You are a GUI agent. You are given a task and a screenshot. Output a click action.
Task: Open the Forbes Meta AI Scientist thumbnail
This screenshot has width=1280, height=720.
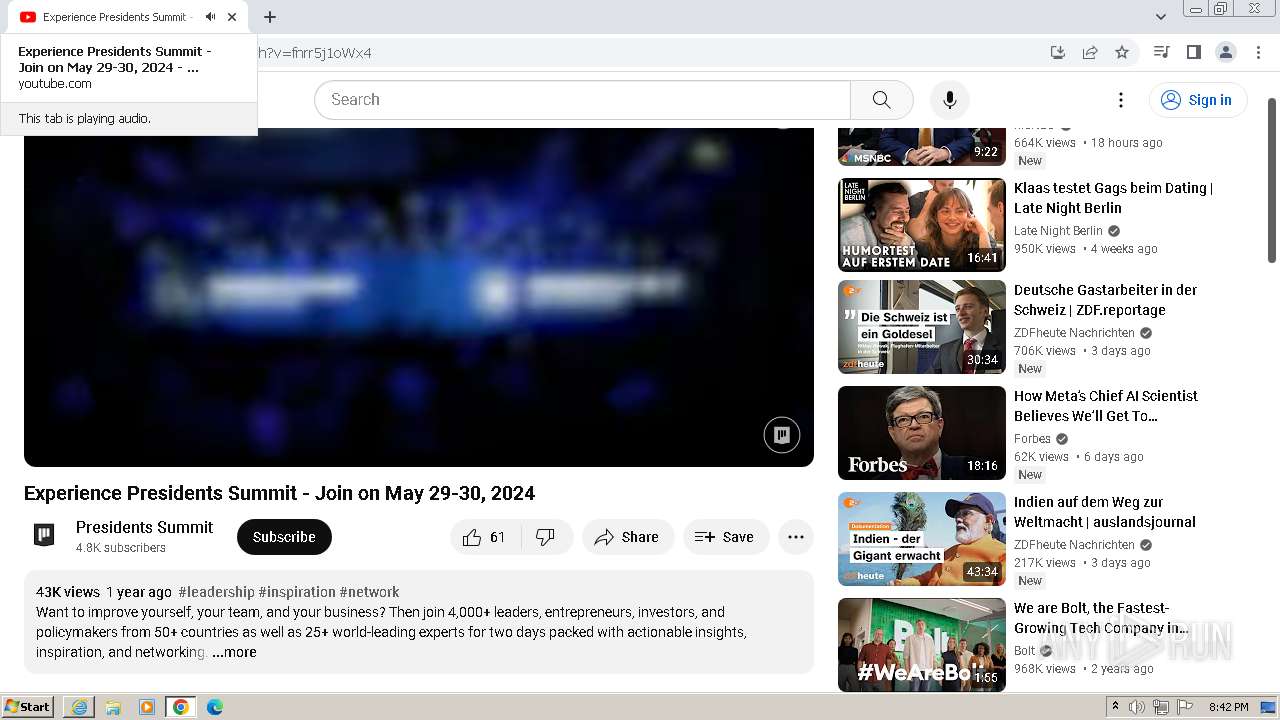click(922, 433)
